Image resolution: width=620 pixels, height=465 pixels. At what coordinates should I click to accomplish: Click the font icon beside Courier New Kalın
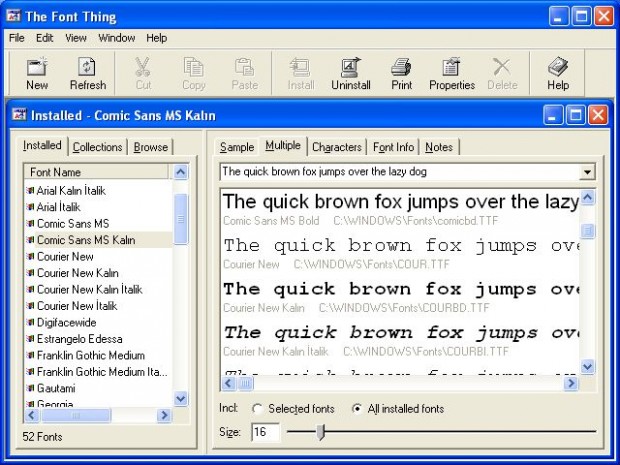point(30,272)
